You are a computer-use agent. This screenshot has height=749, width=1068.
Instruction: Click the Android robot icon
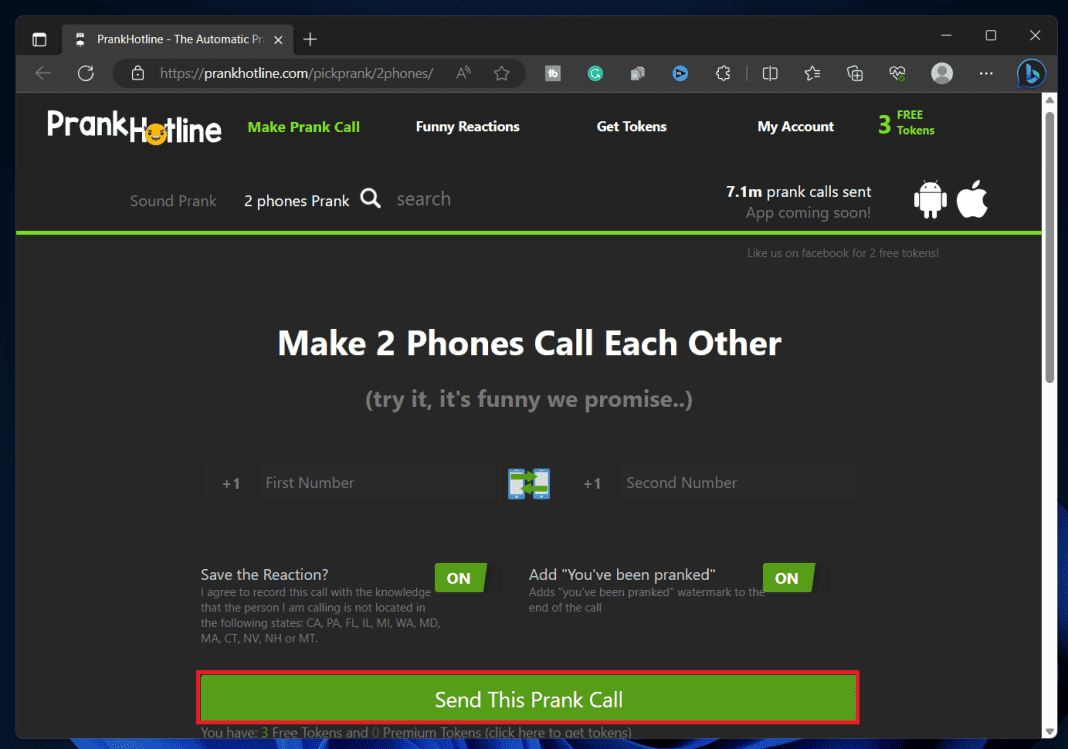(930, 198)
